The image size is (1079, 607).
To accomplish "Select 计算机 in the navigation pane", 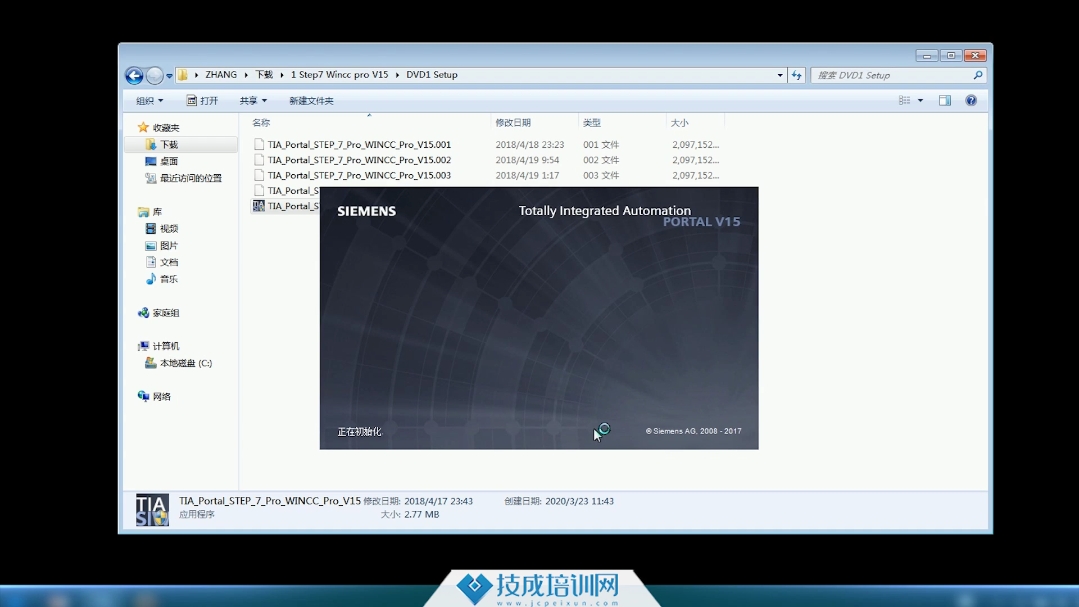I will [166, 346].
